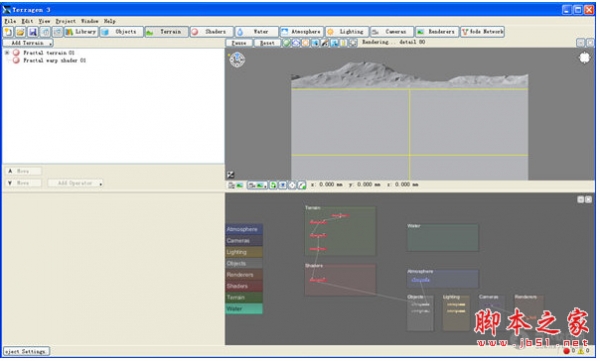Image resolution: width=600 pixels, height=361 pixels.
Task: Click the green refresh arrows icon
Action: click(273, 186)
